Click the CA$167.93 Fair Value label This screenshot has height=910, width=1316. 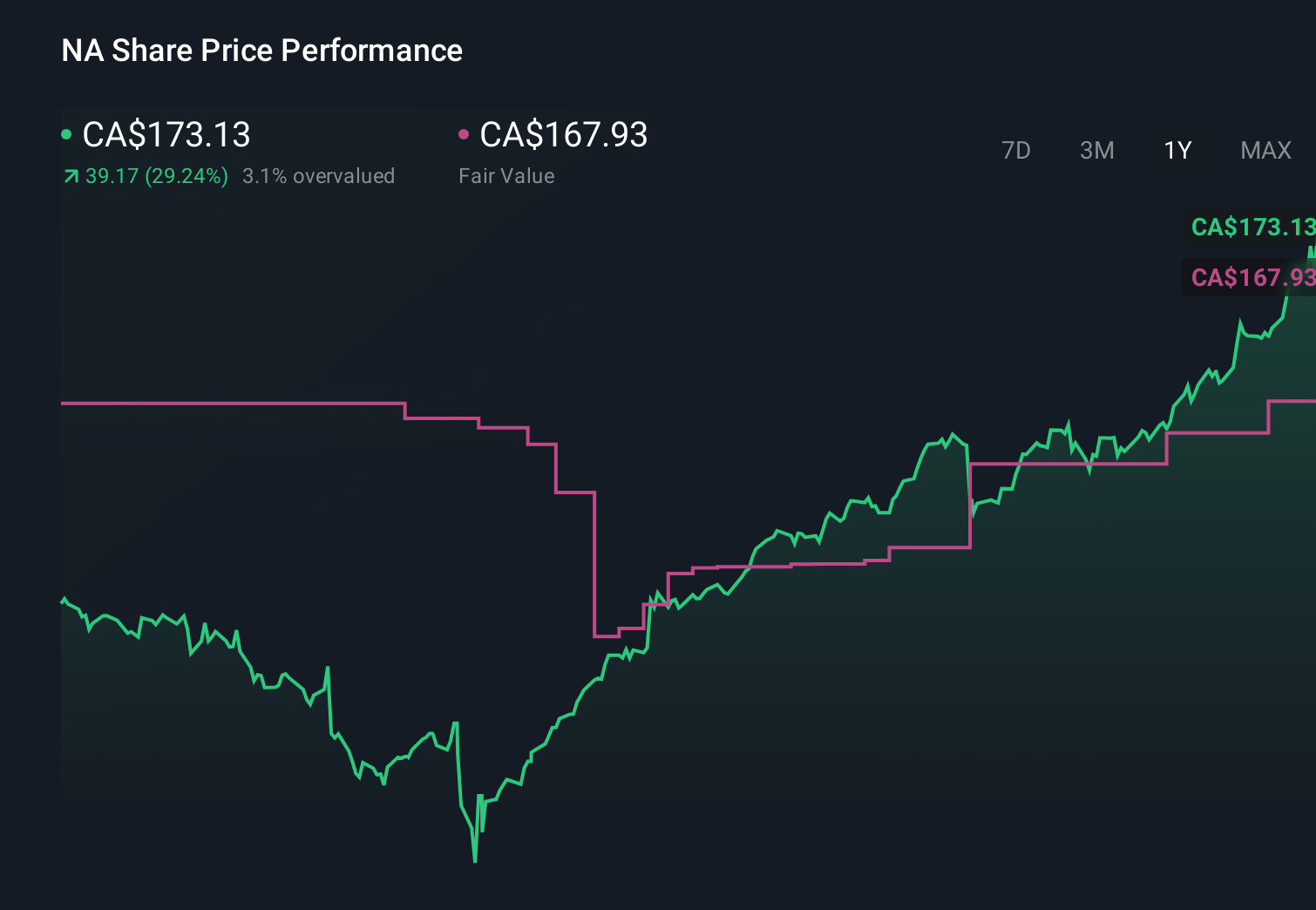pos(564,135)
